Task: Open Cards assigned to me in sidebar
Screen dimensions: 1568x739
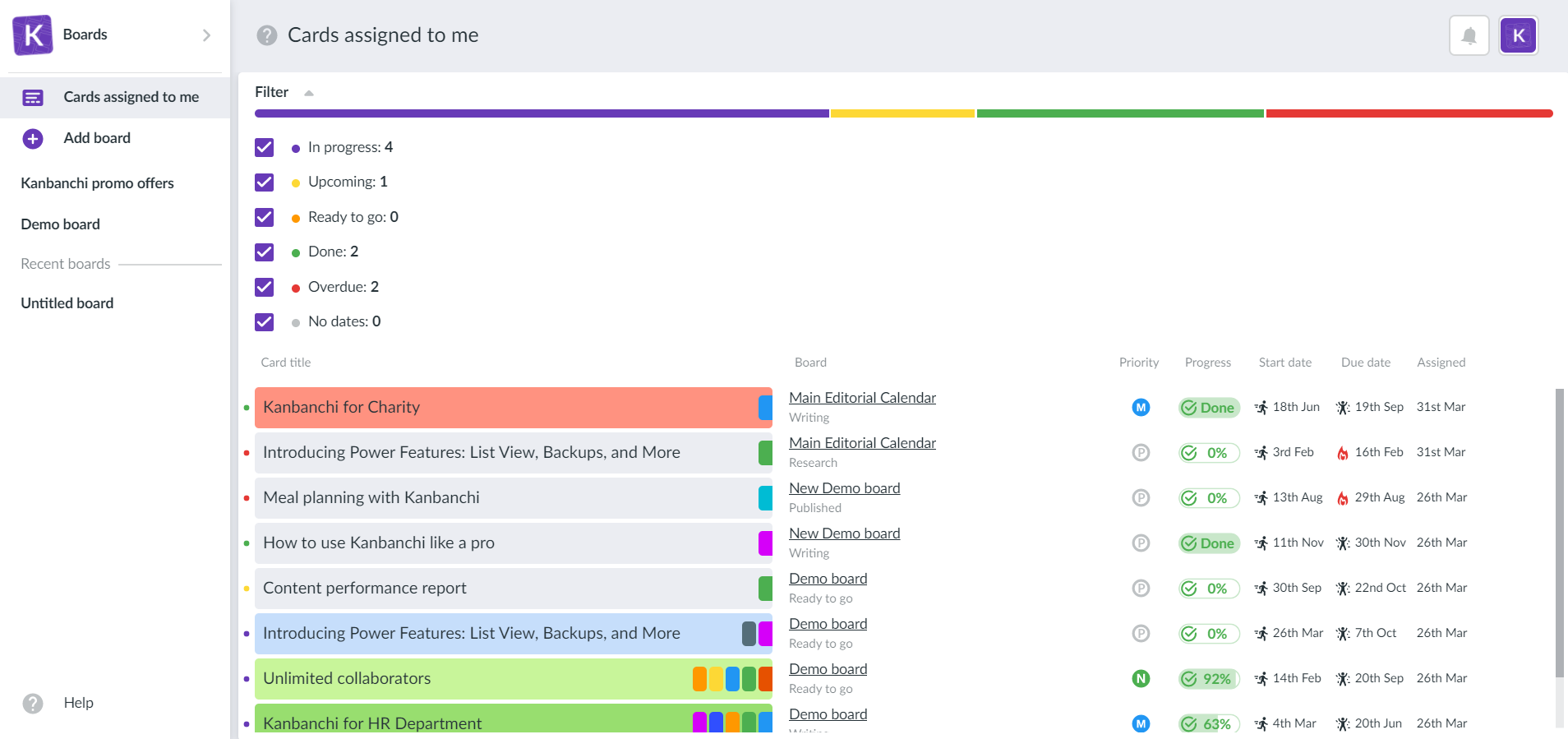Action: pyautogui.click(x=115, y=97)
